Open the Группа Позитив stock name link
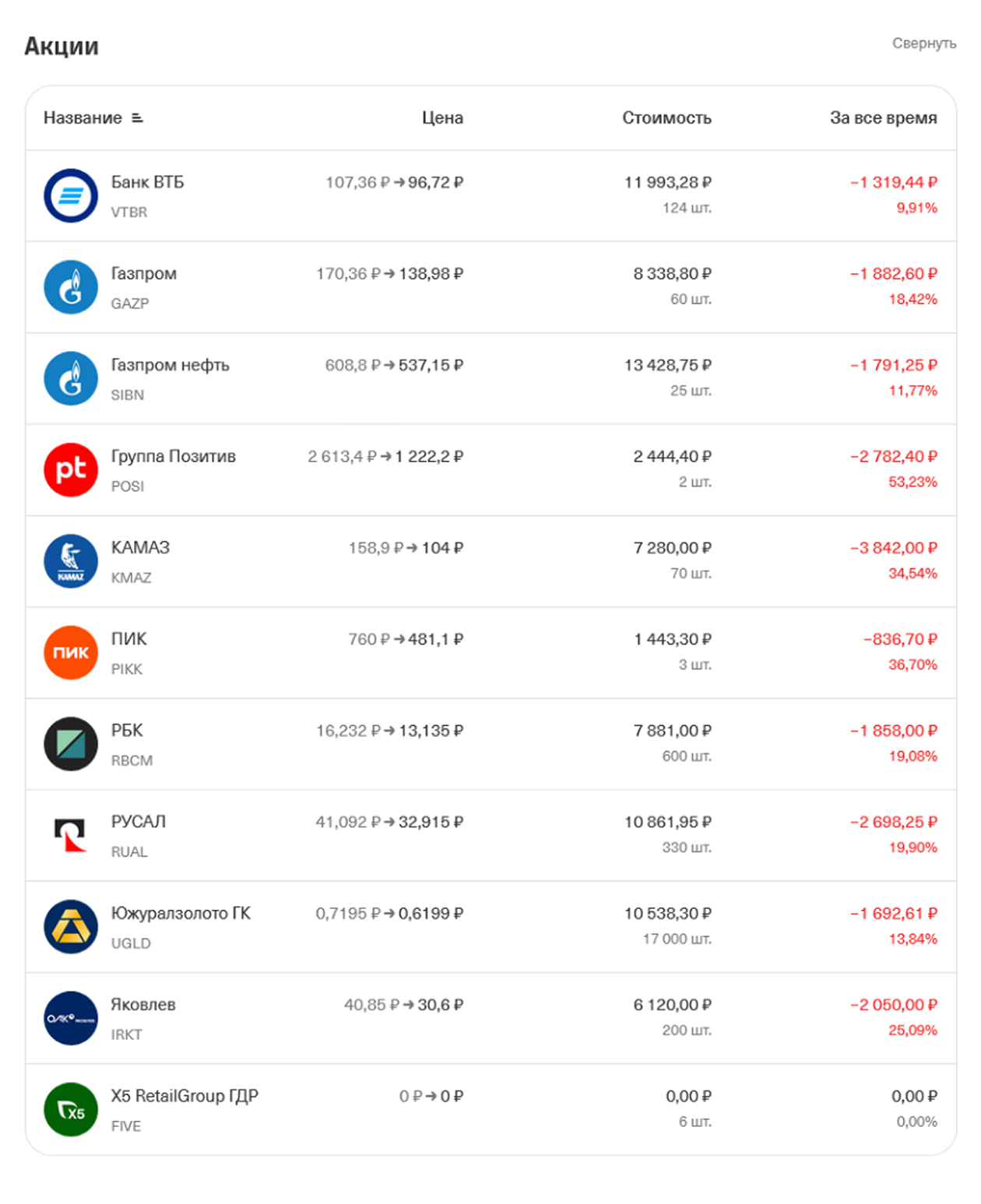The width and height of the screenshot is (981, 1204). click(174, 456)
